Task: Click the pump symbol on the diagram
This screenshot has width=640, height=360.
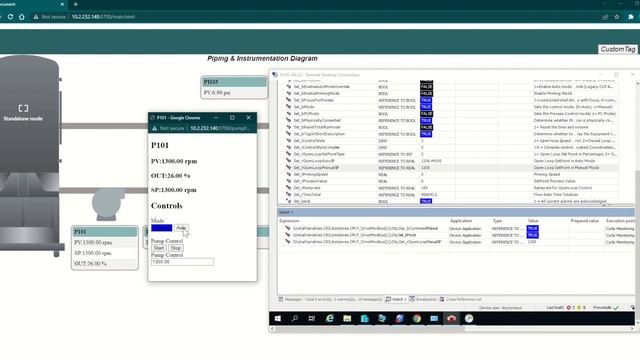Action: tap(107, 204)
